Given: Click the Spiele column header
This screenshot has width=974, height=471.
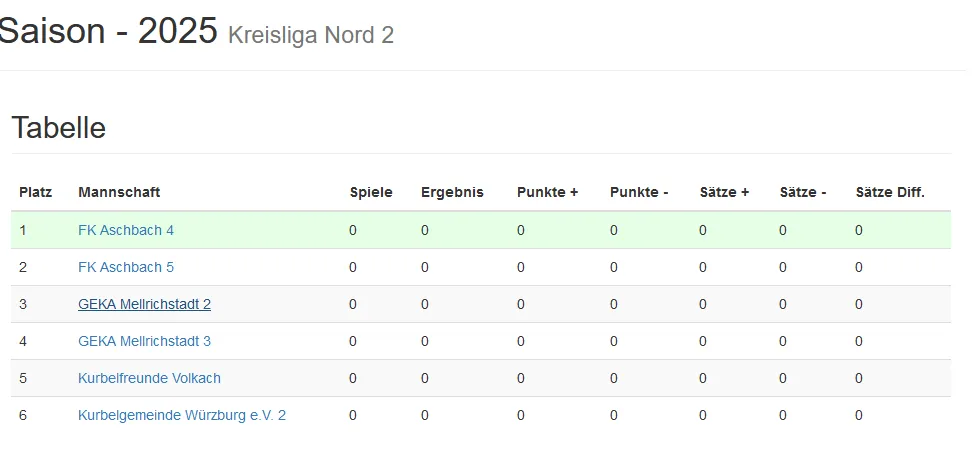Looking at the screenshot, I should click(371, 192).
